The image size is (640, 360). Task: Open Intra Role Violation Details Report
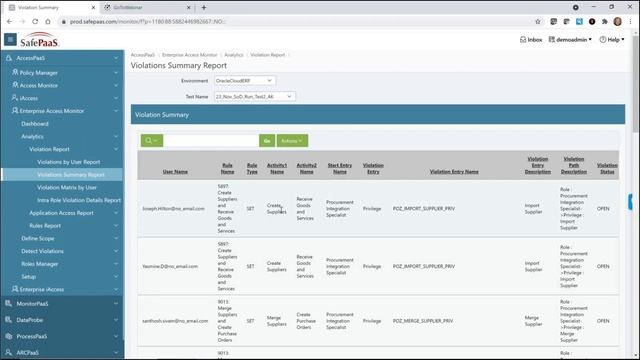click(x=79, y=200)
